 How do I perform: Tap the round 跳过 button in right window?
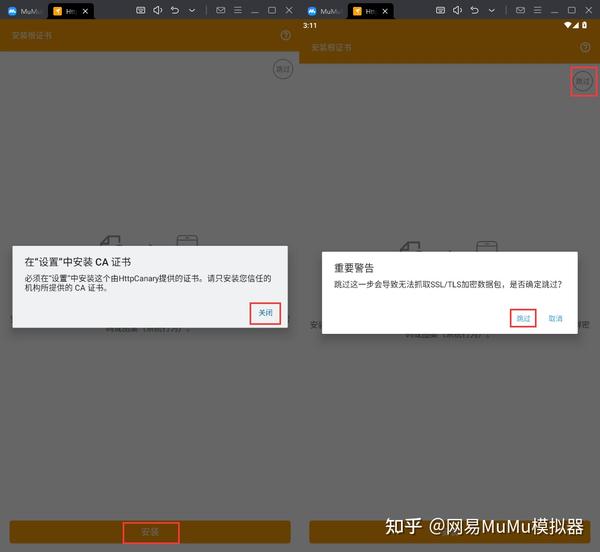click(x=582, y=80)
